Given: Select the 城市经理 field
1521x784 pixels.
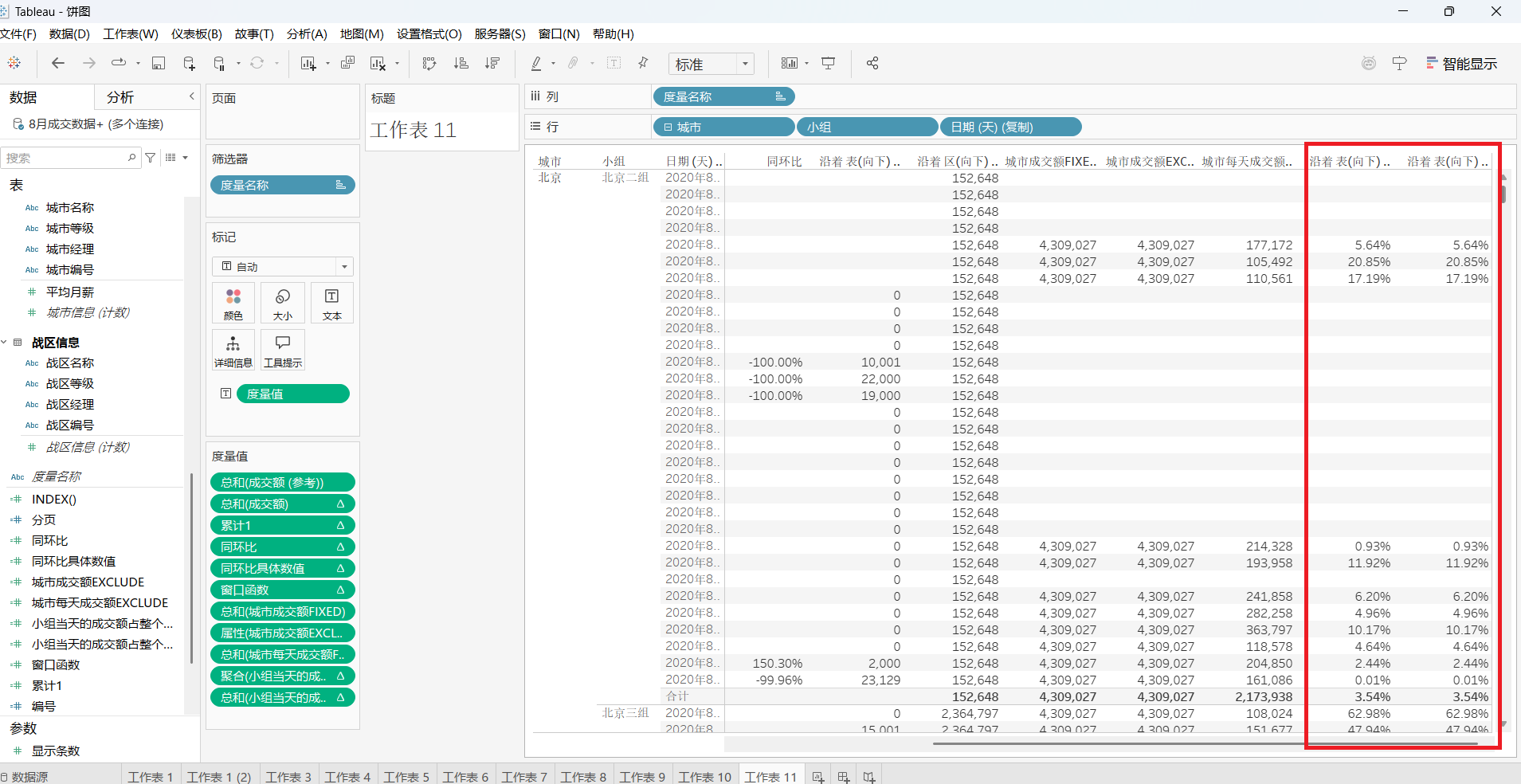Looking at the screenshot, I should (70, 249).
